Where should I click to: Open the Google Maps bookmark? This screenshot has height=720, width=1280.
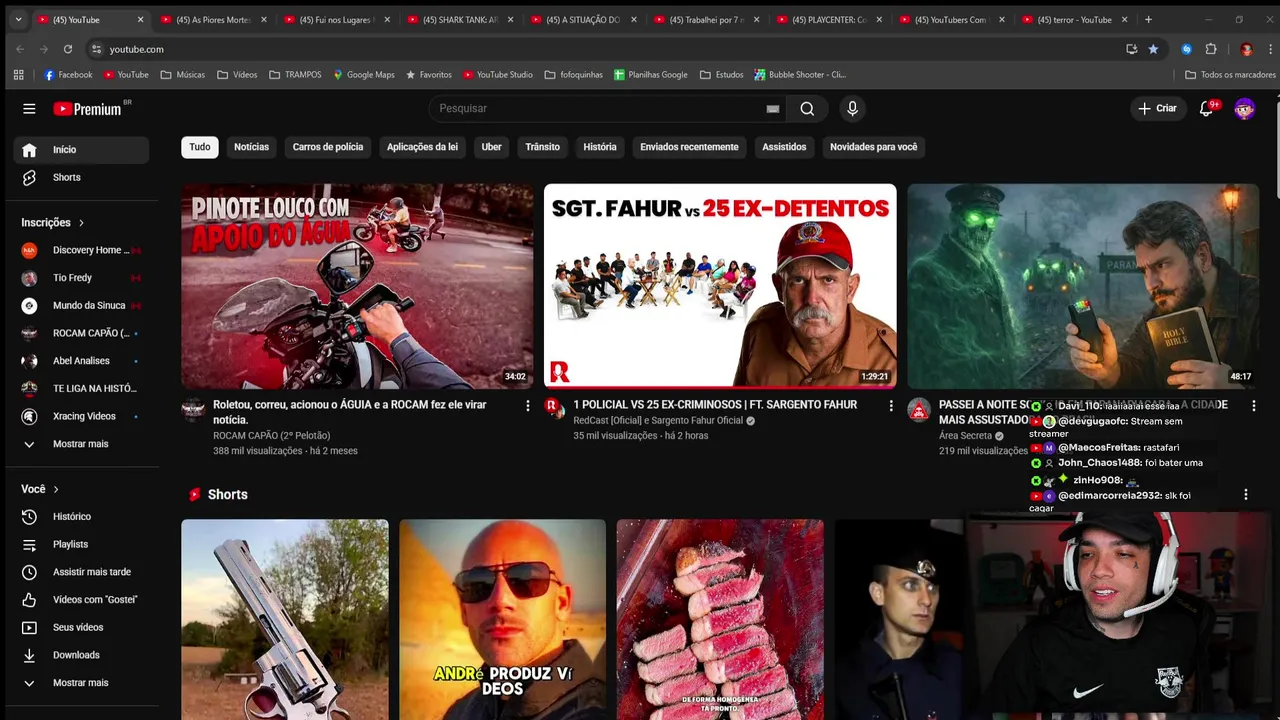pyautogui.click(x=364, y=75)
